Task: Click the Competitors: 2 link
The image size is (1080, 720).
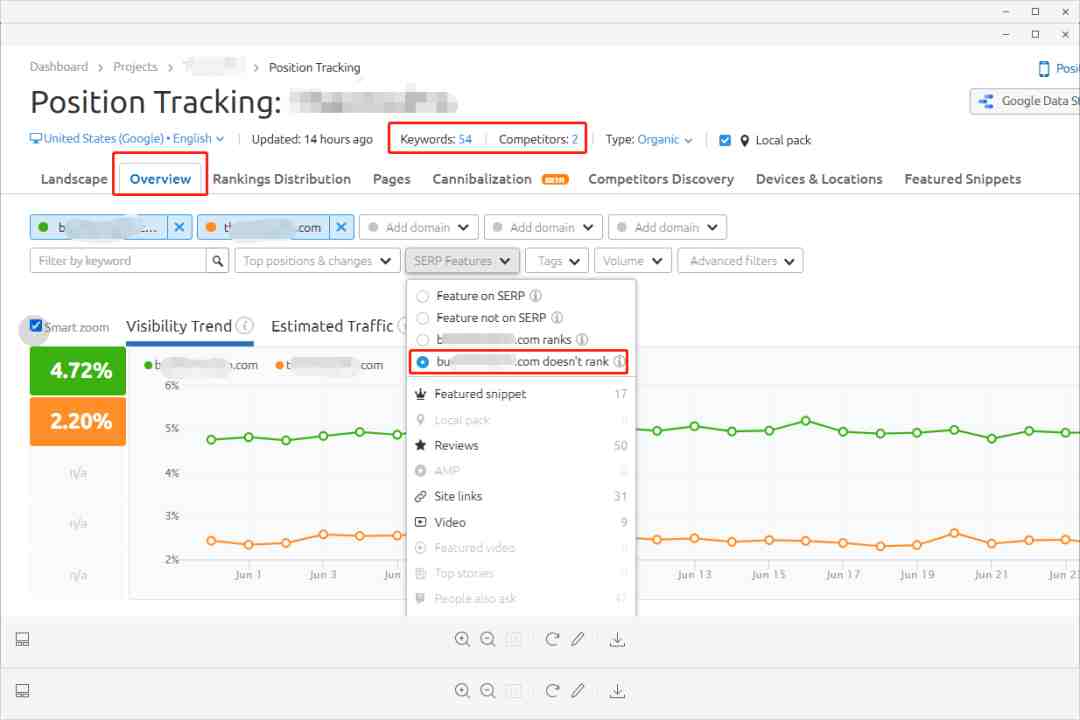Action: click(x=538, y=139)
